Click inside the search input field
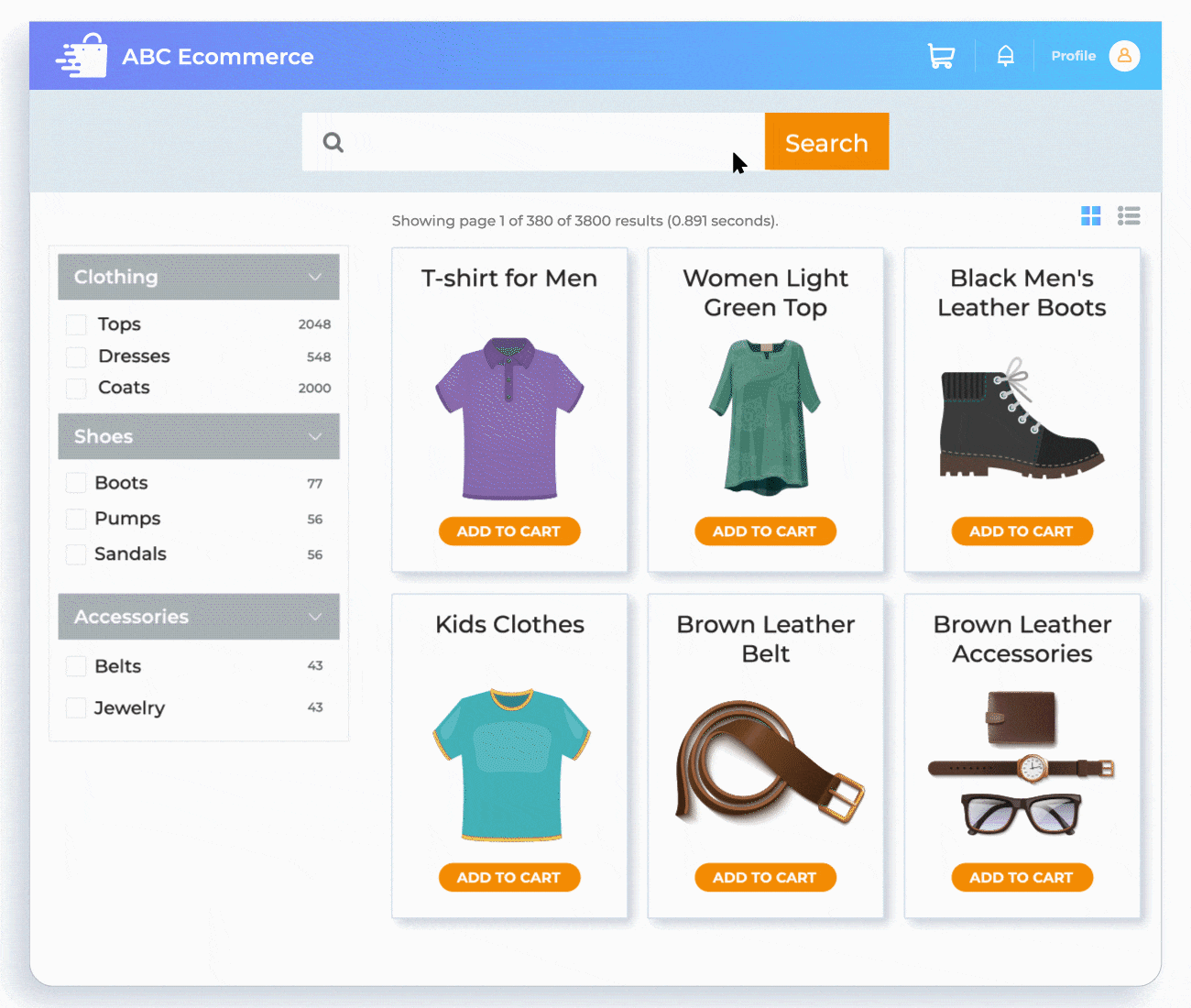This screenshot has width=1191, height=1008. pyautogui.click(x=533, y=141)
